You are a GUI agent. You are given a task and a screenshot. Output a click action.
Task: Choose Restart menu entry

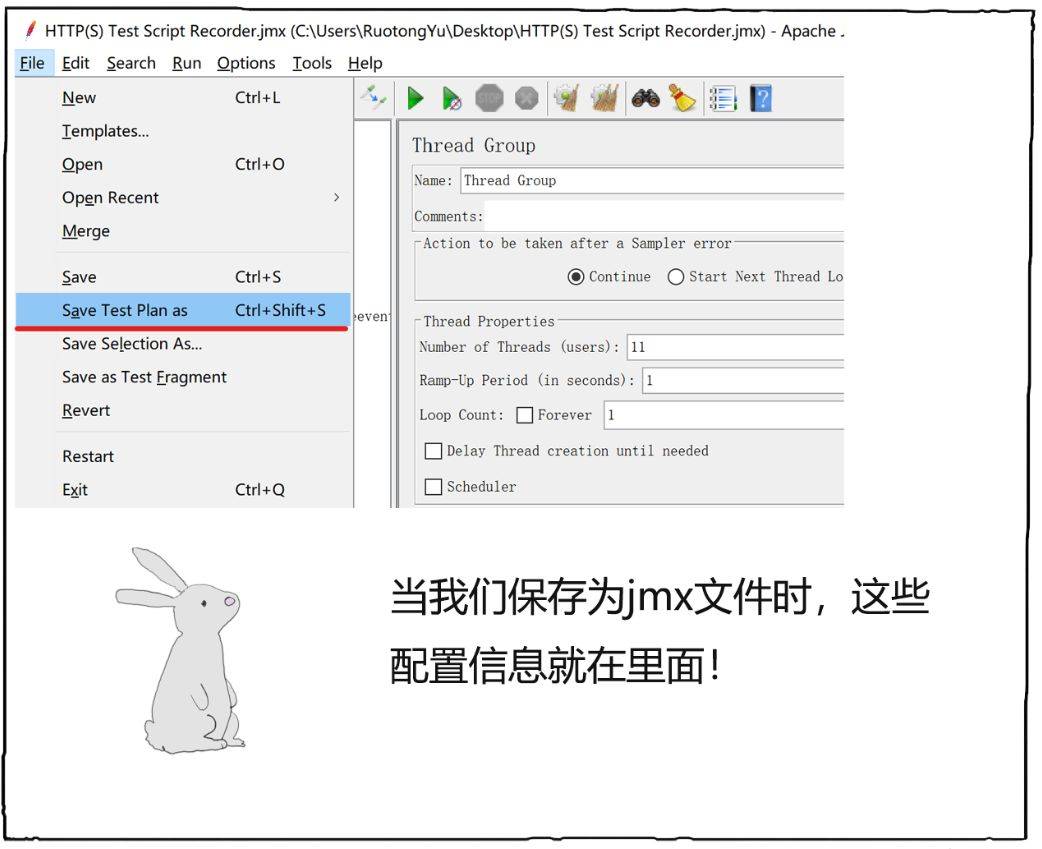click(183, 456)
